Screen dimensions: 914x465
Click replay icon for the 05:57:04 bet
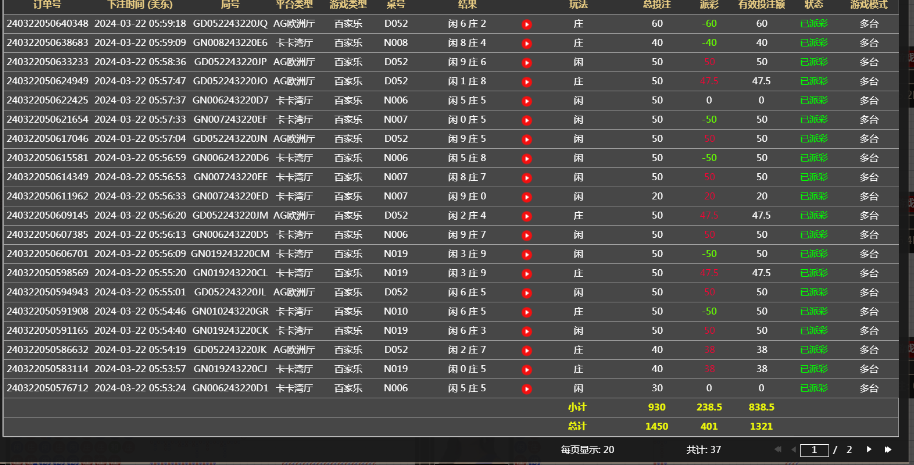[x=526, y=139]
